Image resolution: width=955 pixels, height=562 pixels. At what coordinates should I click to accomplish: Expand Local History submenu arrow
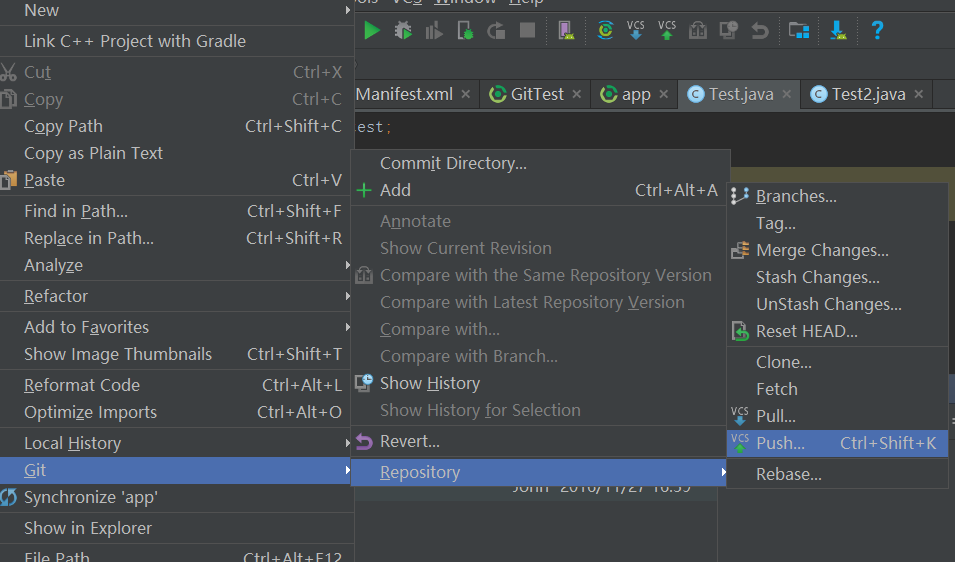tap(347, 443)
